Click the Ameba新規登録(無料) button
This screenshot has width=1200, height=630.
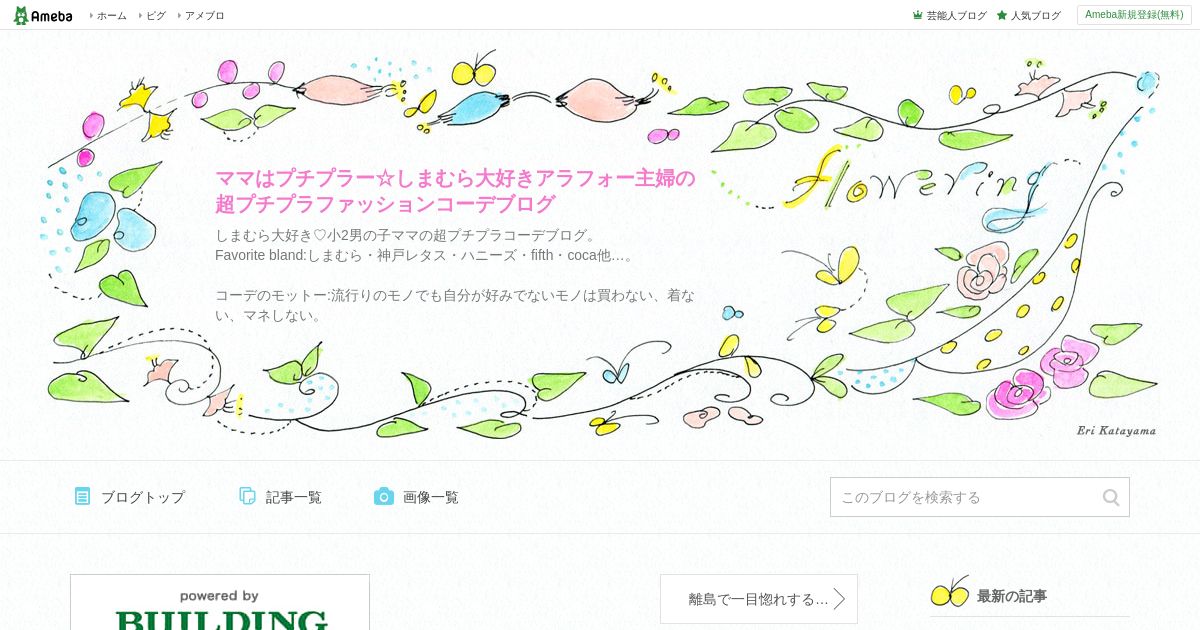pyautogui.click(x=1134, y=15)
